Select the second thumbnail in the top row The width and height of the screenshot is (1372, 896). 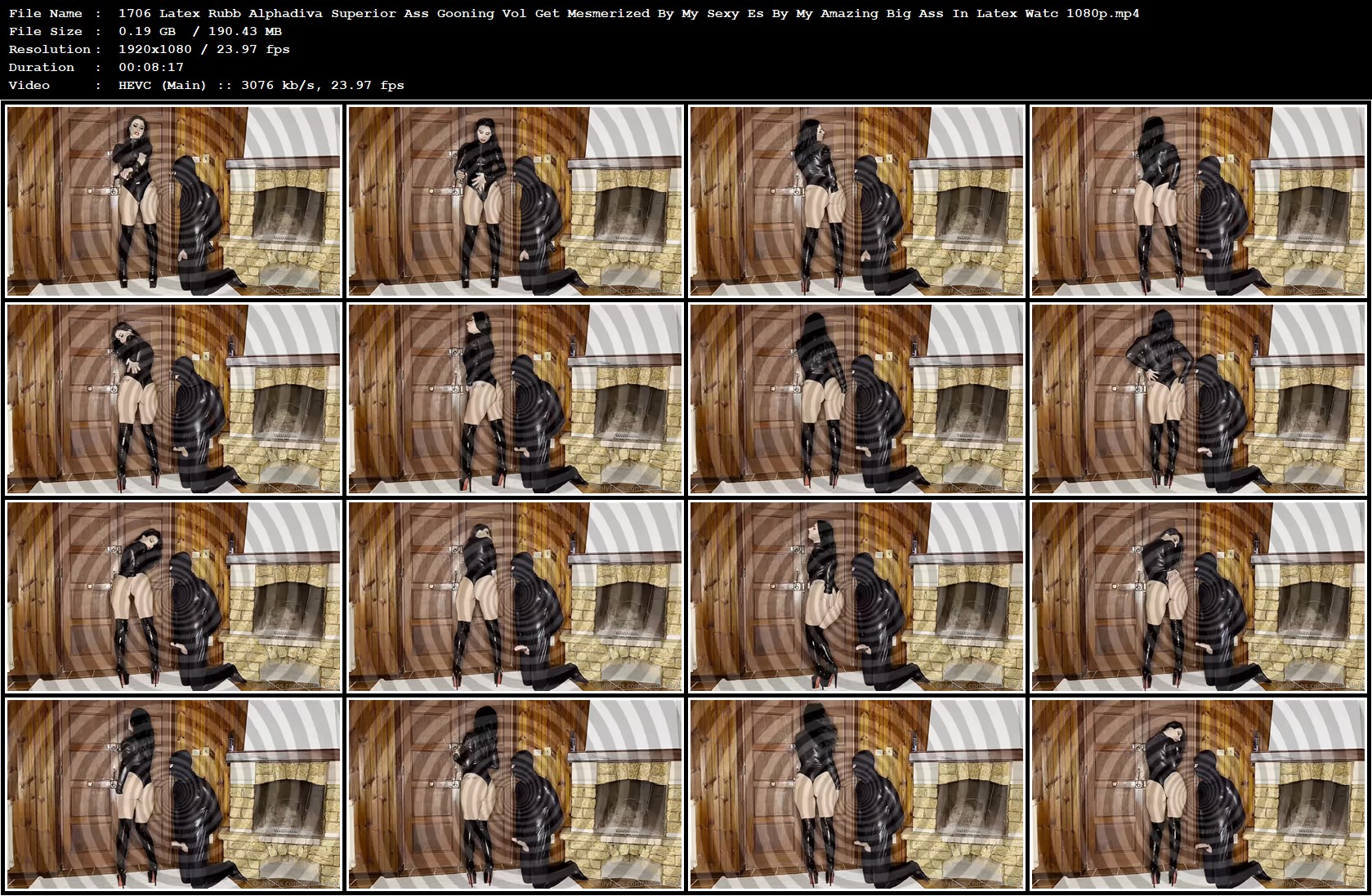[516, 202]
